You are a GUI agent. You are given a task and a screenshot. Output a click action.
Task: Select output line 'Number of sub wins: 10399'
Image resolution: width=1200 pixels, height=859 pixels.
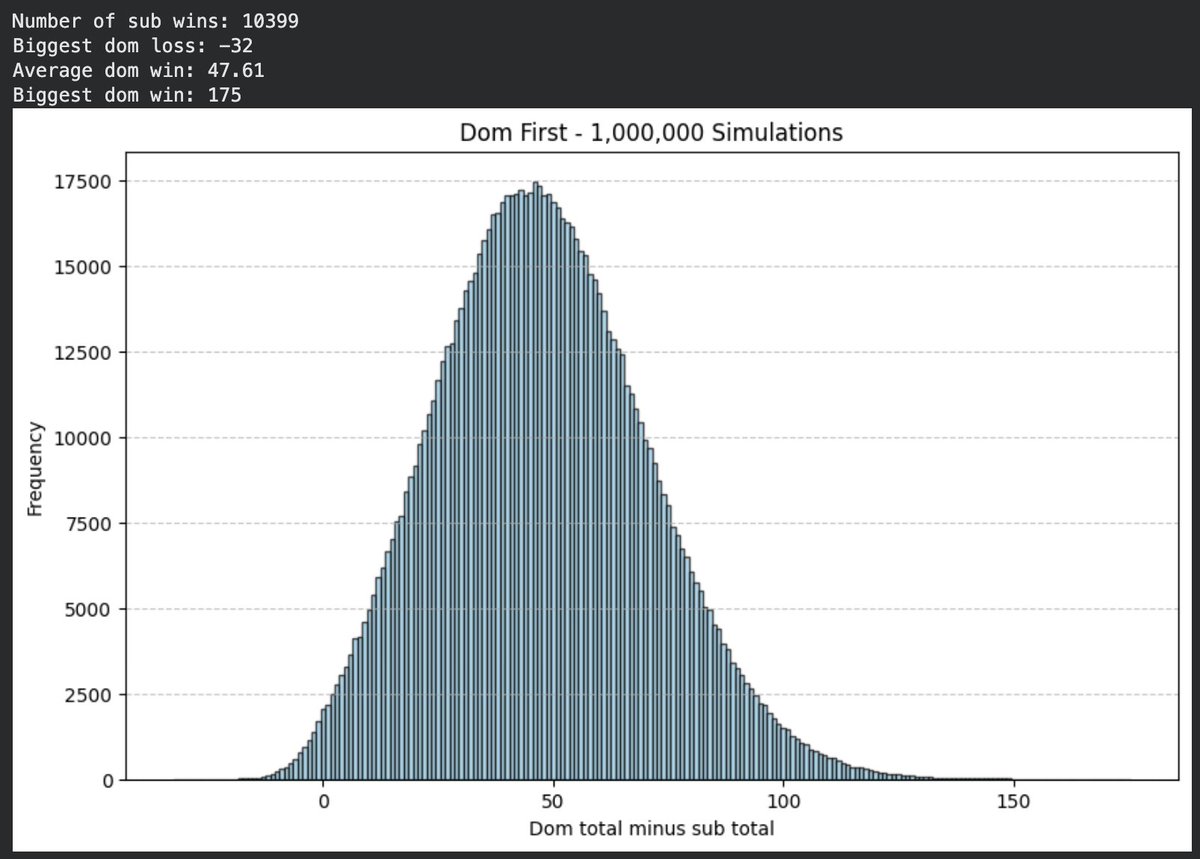[155, 21]
